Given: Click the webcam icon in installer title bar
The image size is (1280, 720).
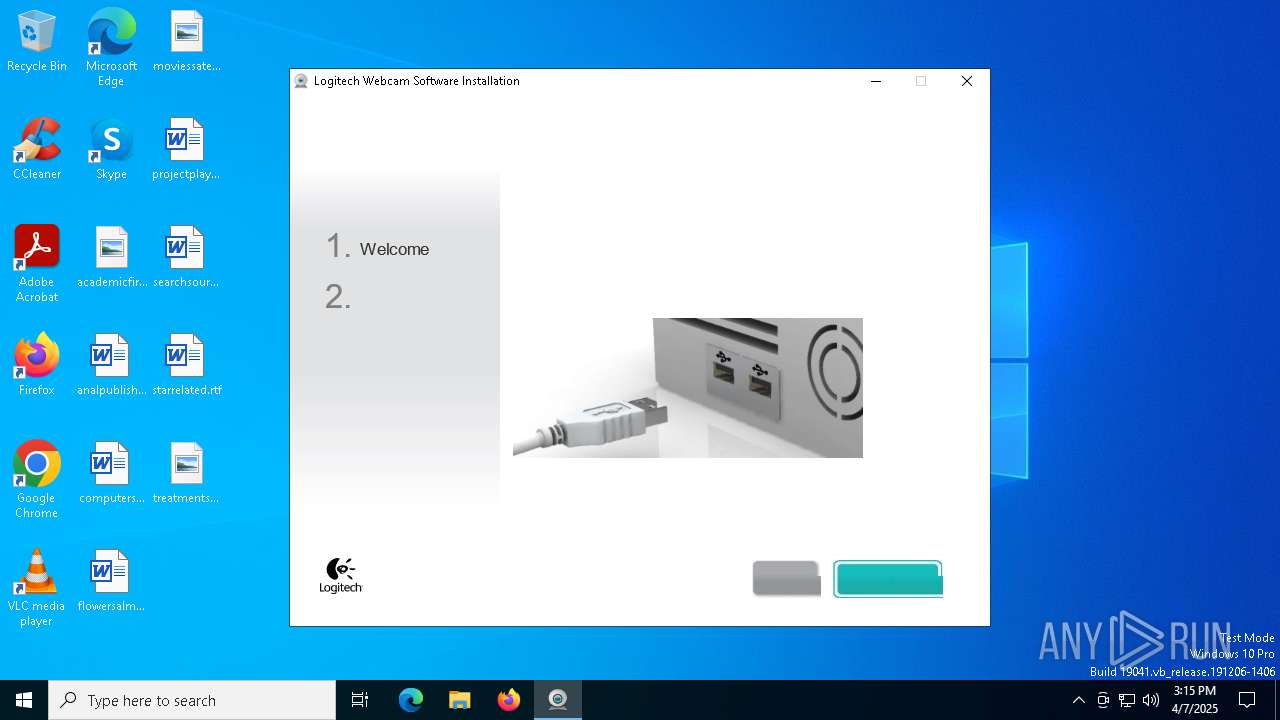Looking at the screenshot, I should [301, 81].
